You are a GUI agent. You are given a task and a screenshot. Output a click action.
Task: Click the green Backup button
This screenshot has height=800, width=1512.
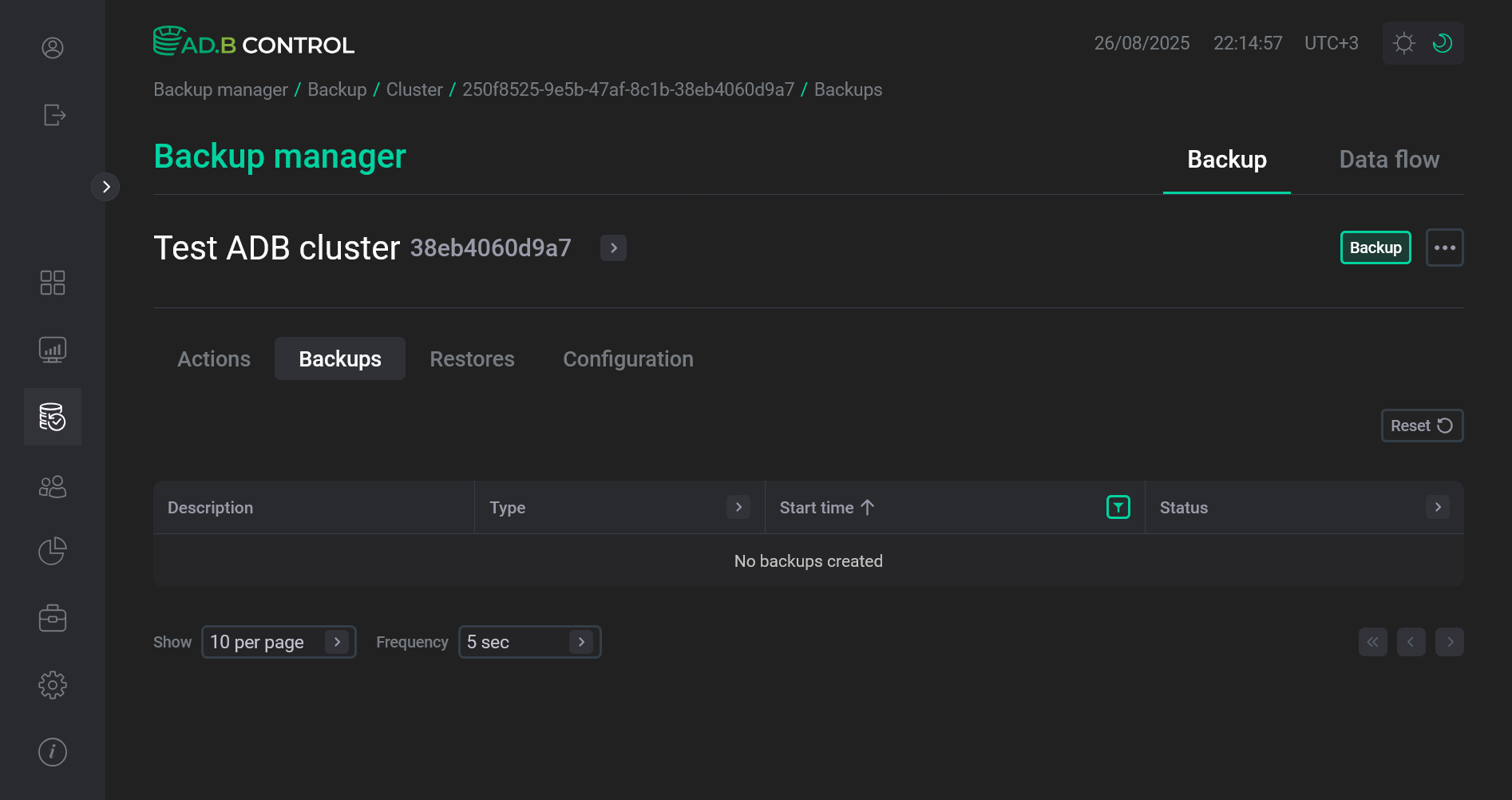(x=1375, y=248)
